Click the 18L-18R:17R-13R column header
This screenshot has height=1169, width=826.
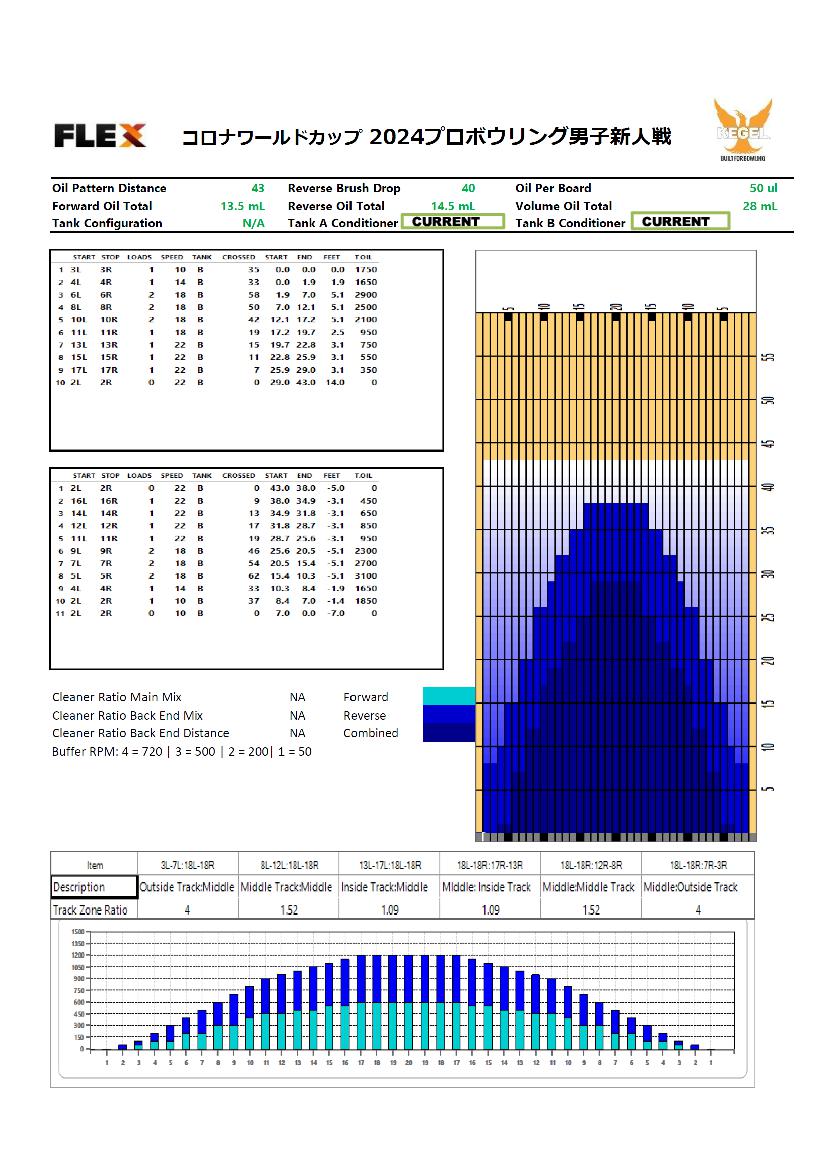(x=490, y=865)
